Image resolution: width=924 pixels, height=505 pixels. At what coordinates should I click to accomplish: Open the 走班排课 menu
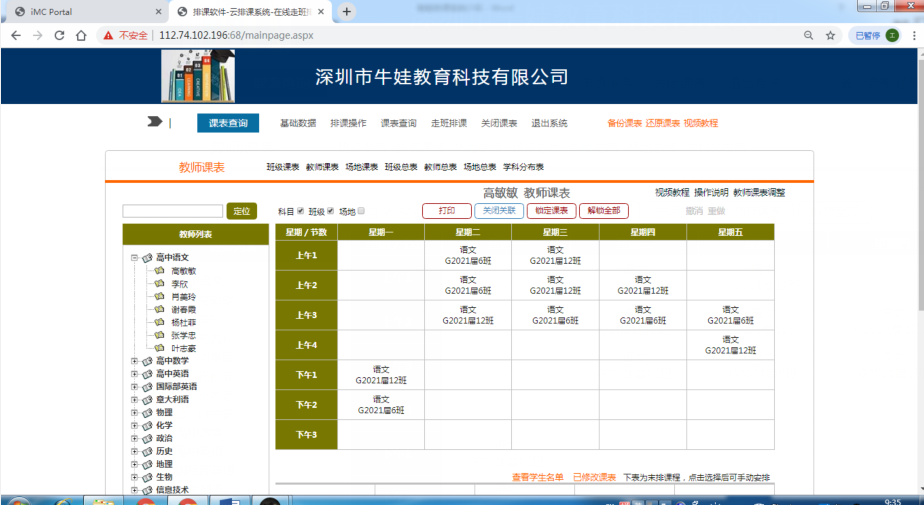449,123
